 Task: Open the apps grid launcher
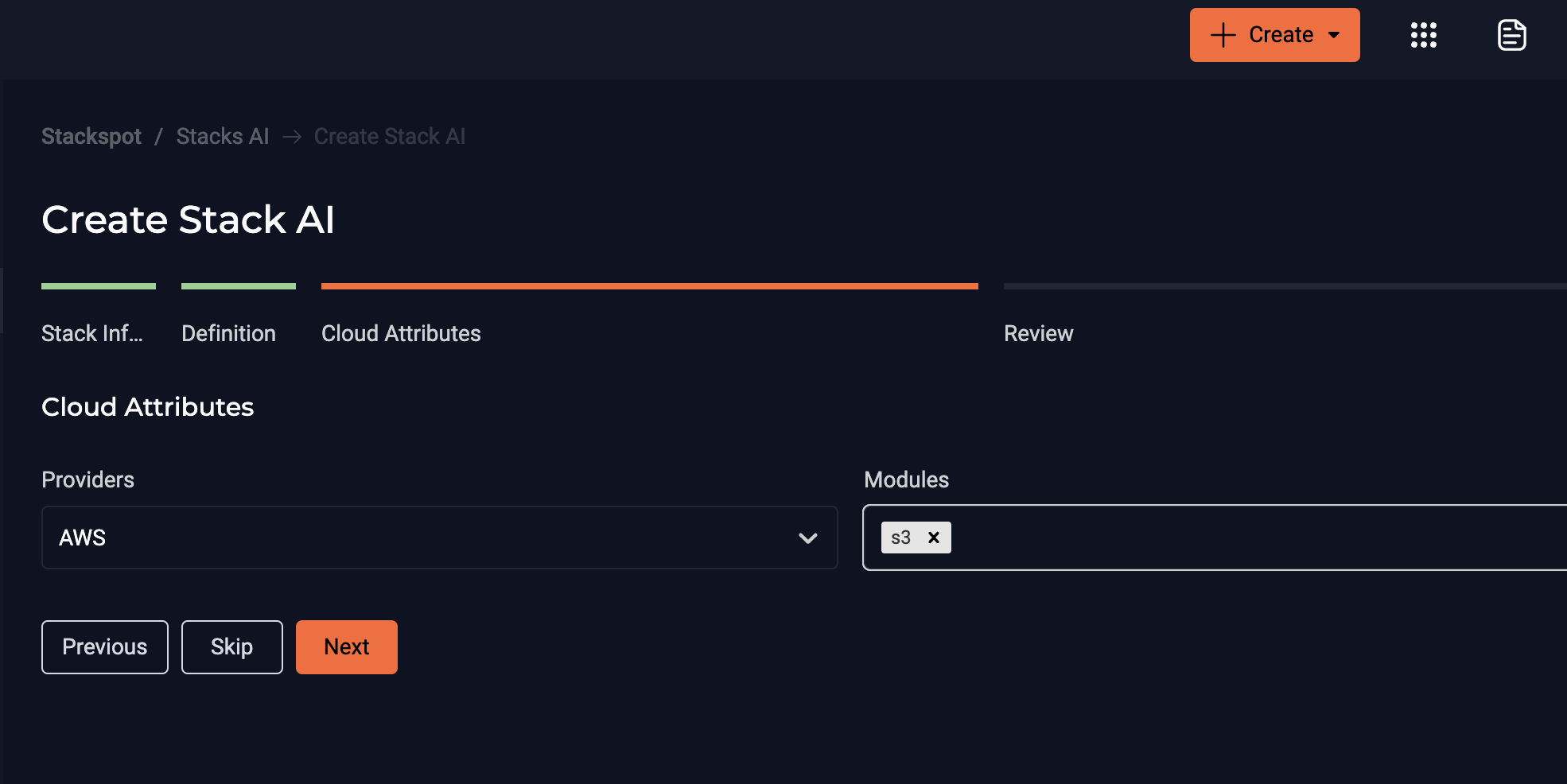(x=1423, y=34)
